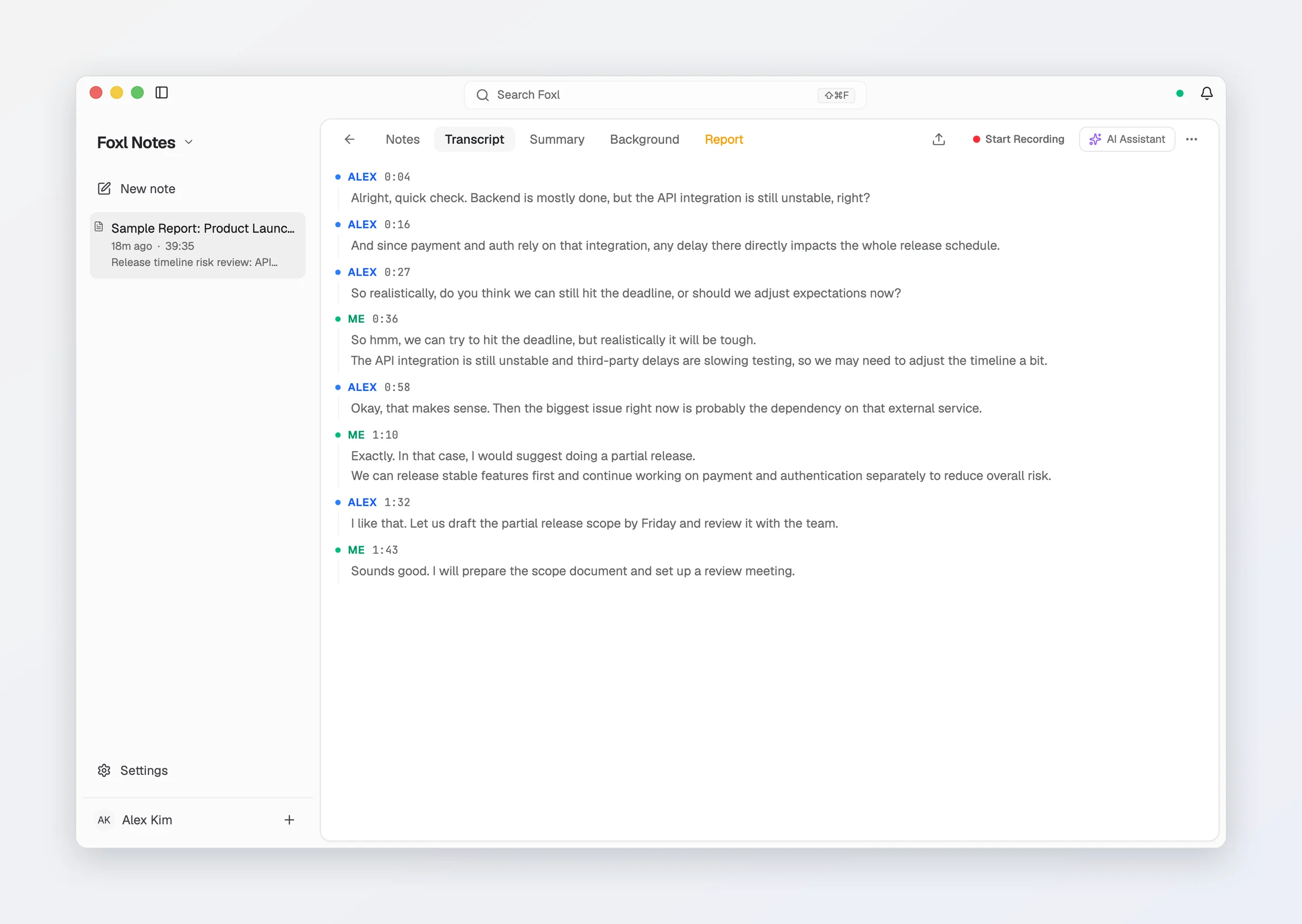Jump to timestamp 0:58
This screenshot has width=1302, height=924.
397,388
